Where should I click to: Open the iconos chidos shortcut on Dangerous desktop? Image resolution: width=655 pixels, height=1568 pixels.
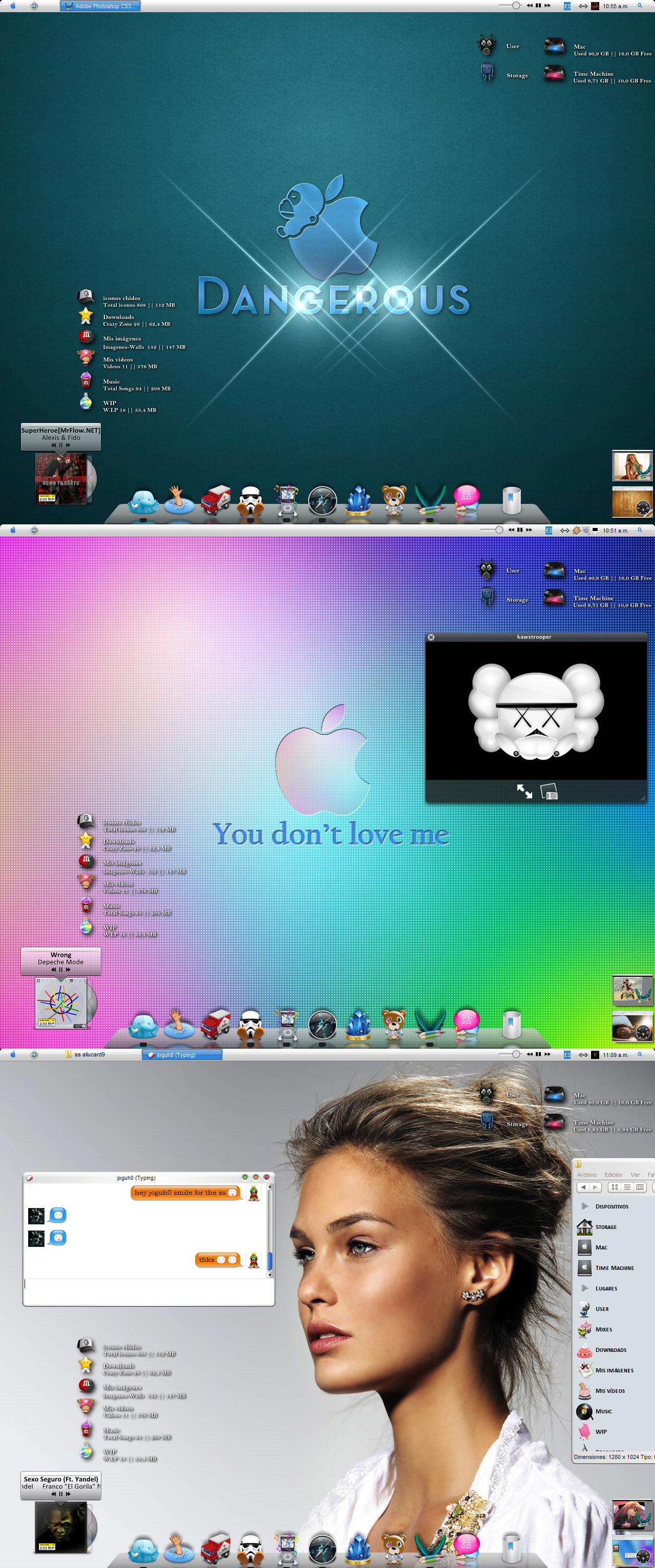tap(86, 296)
